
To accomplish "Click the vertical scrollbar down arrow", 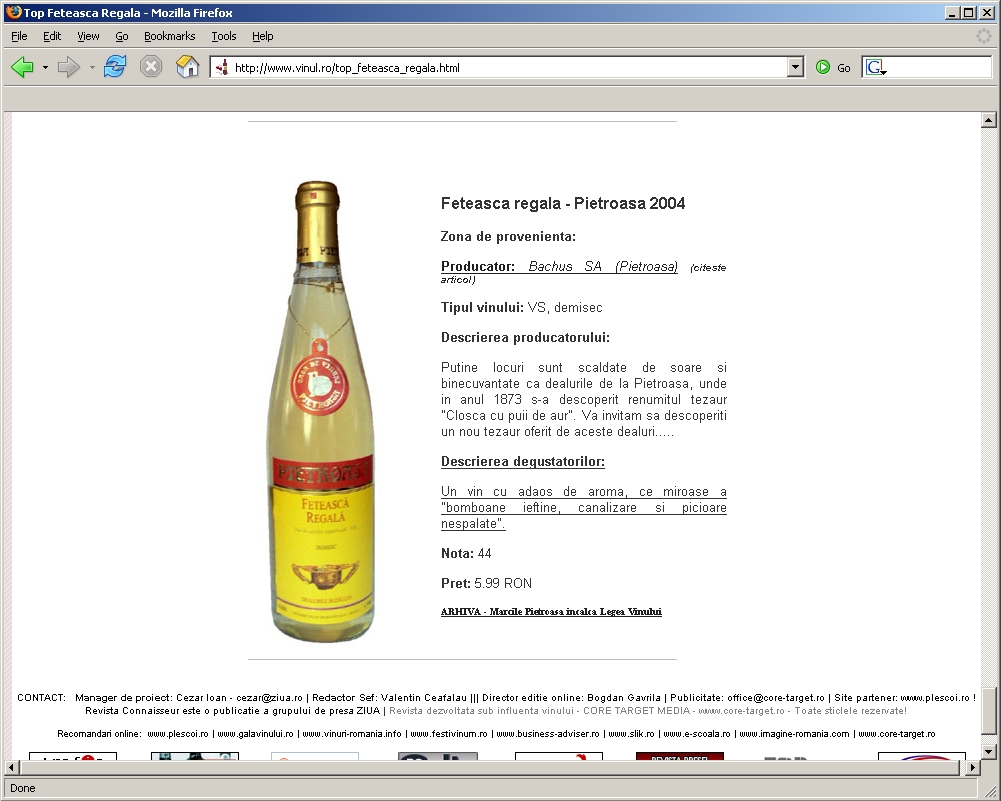I will (989, 751).
